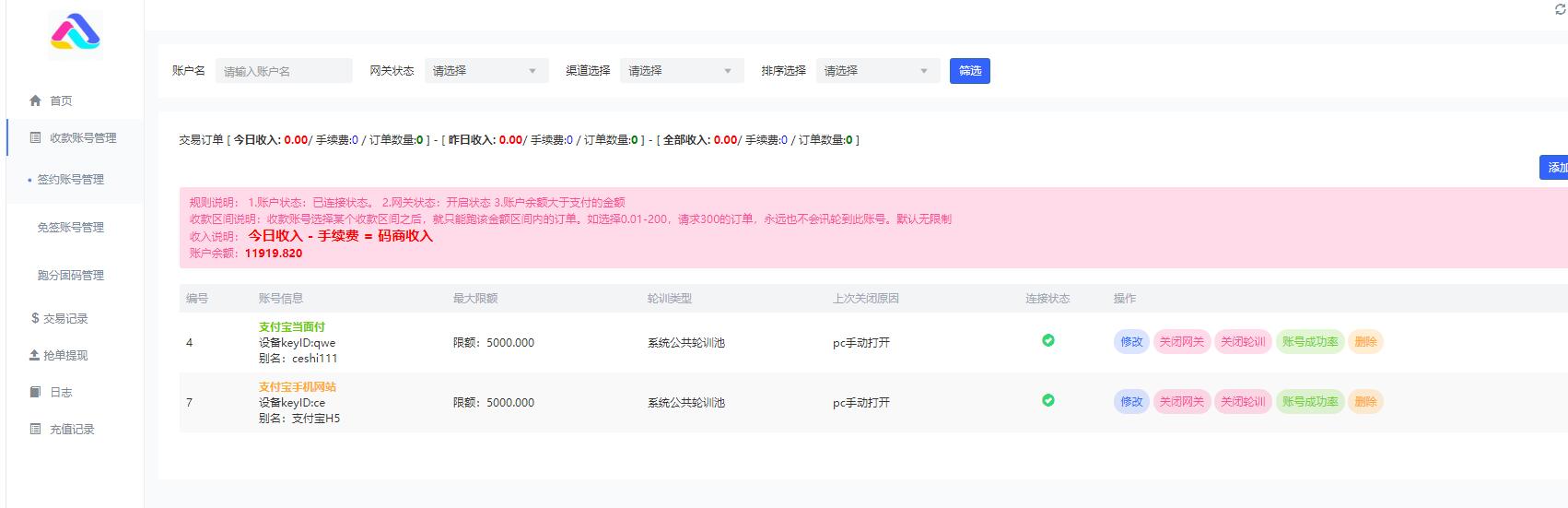Go to 跑分固码管理 menu item
The width and height of the screenshot is (1568, 508).
click(71, 275)
